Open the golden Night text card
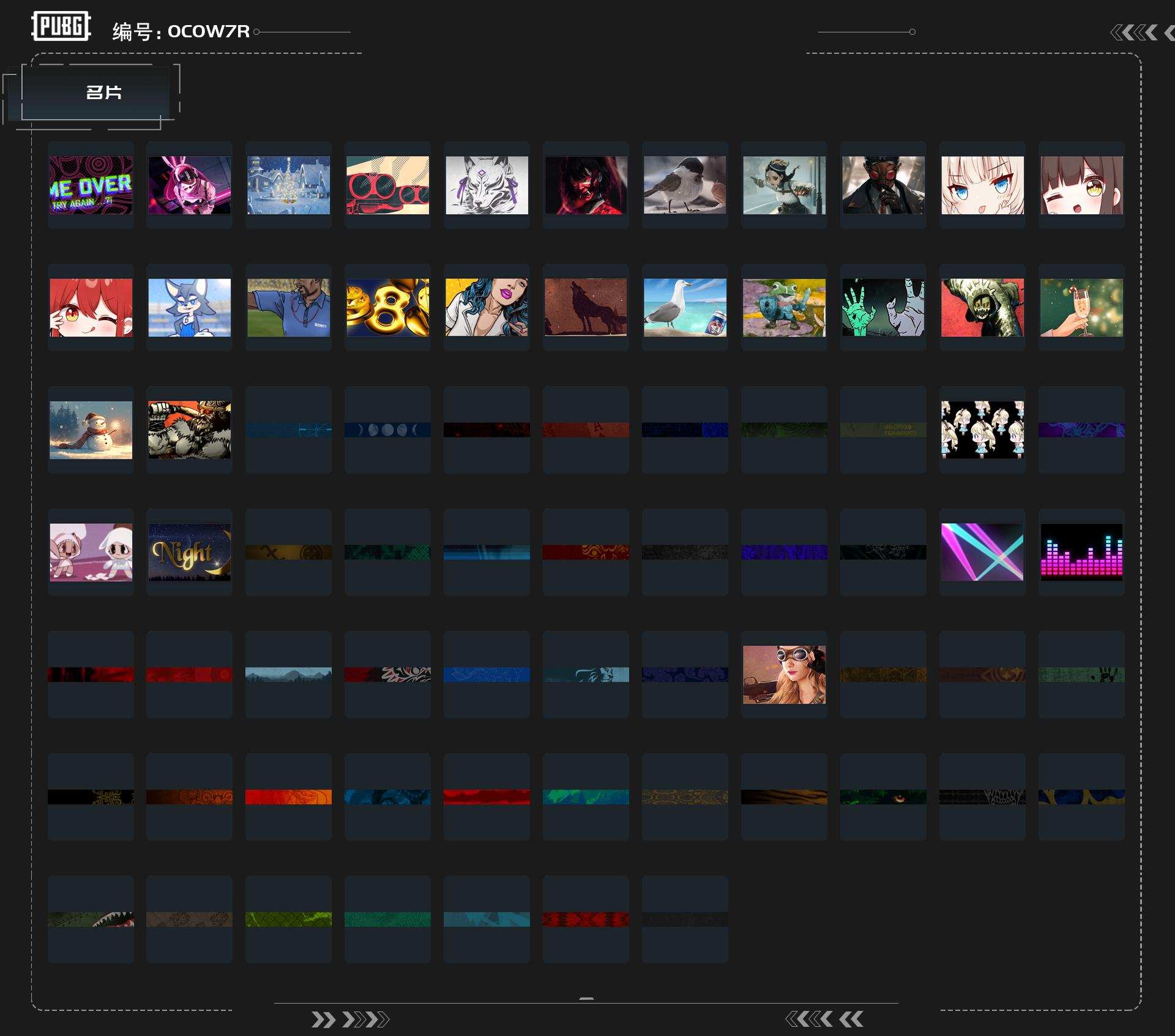This screenshot has height=1036, width=1175. (x=190, y=552)
